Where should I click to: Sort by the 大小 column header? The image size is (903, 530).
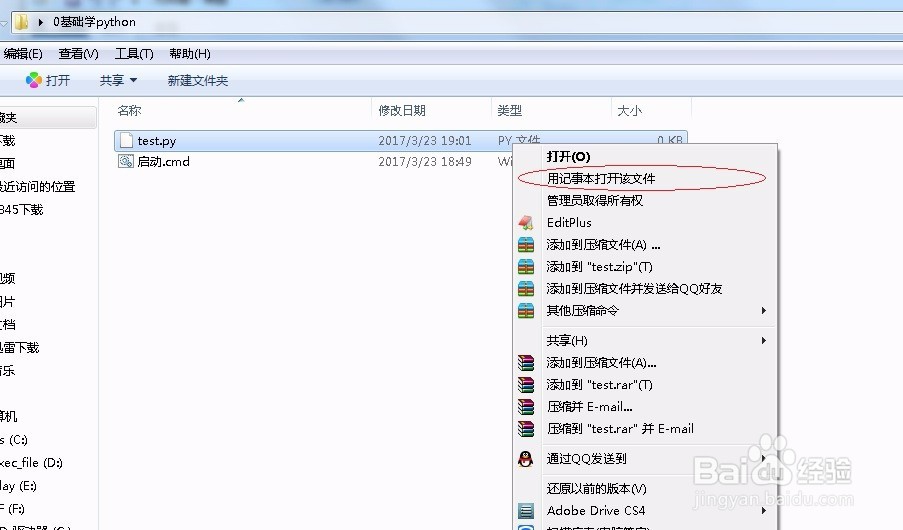pyautogui.click(x=629, y=111)
